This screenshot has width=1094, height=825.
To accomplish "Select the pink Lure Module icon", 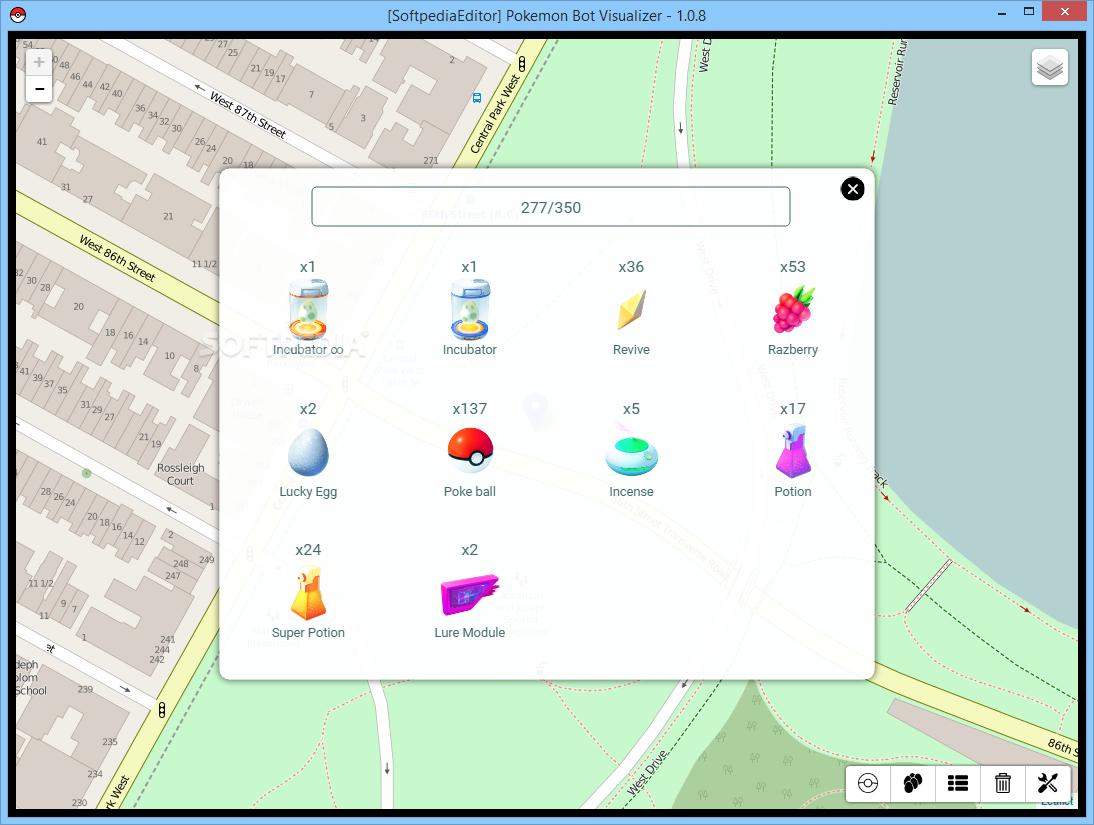I will (x=470, y=595).
